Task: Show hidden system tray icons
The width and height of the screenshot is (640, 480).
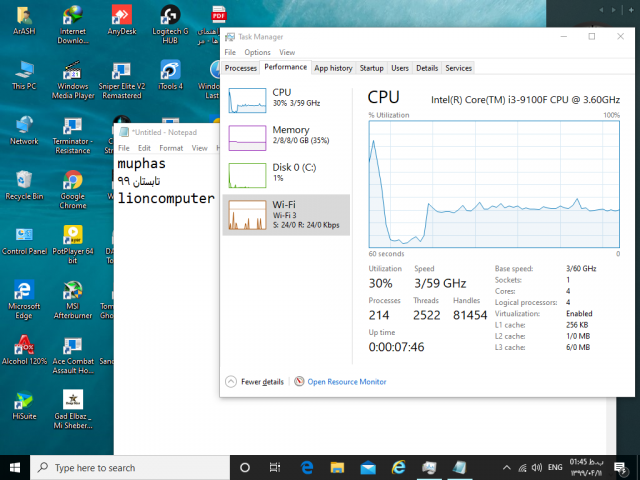Action: (x=507, y=468)
